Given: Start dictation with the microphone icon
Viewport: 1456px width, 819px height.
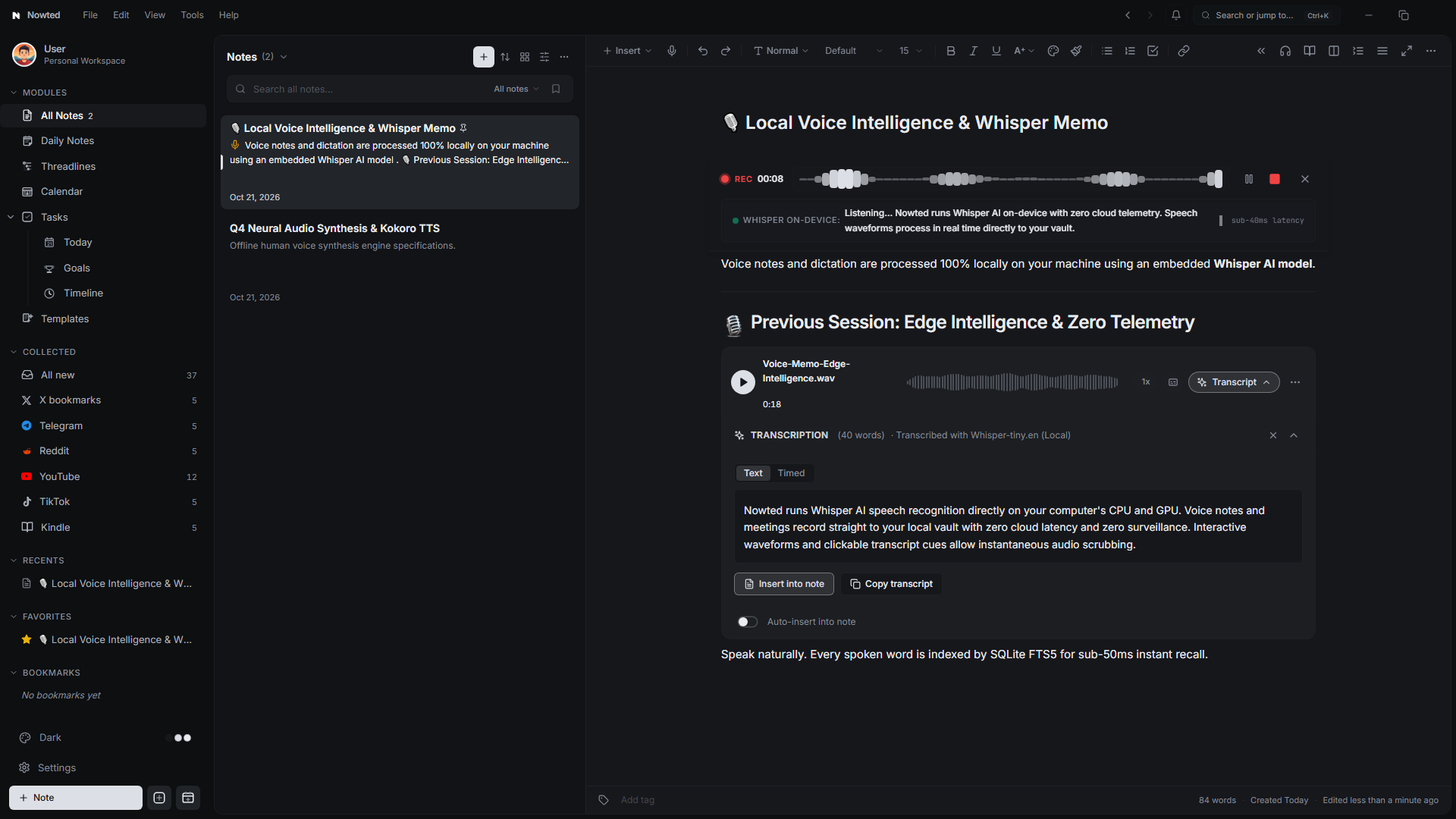Looking at the screenshot, I should point(672,51).
